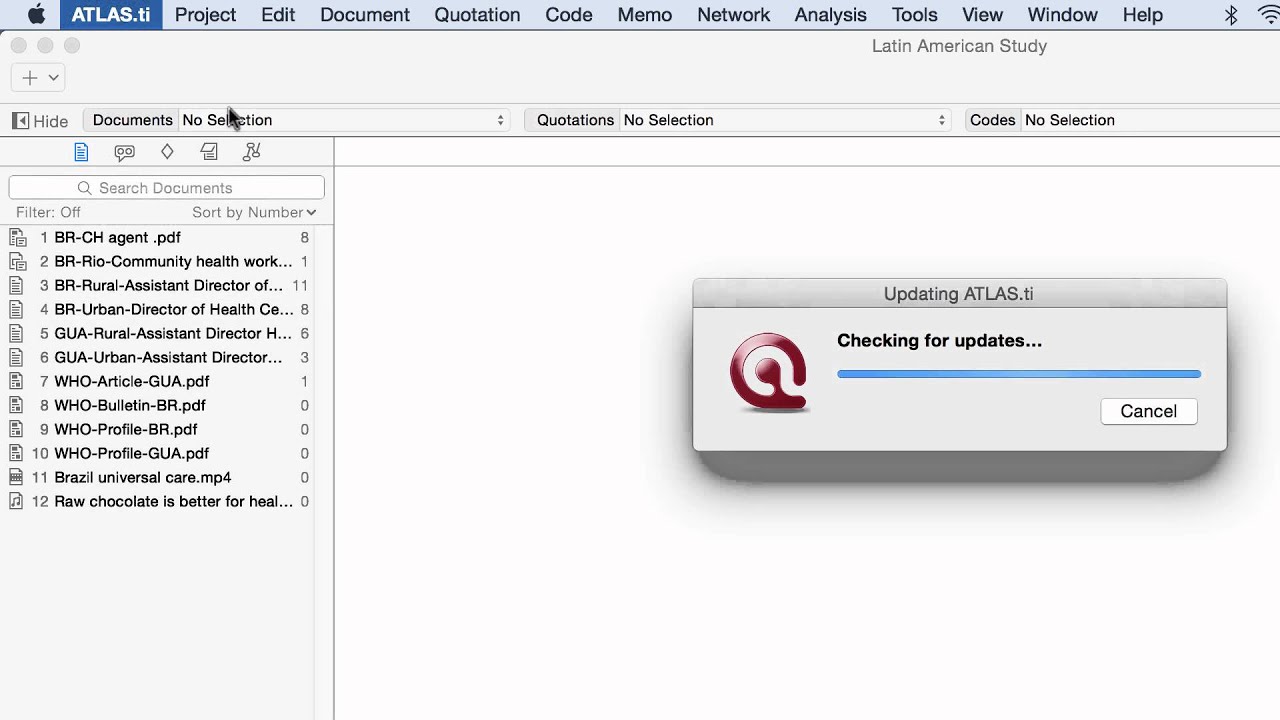Click the ATLAS.ti logo in update dialog
The height and width of the screenshot is (720, 1280).
coord(768,372)
